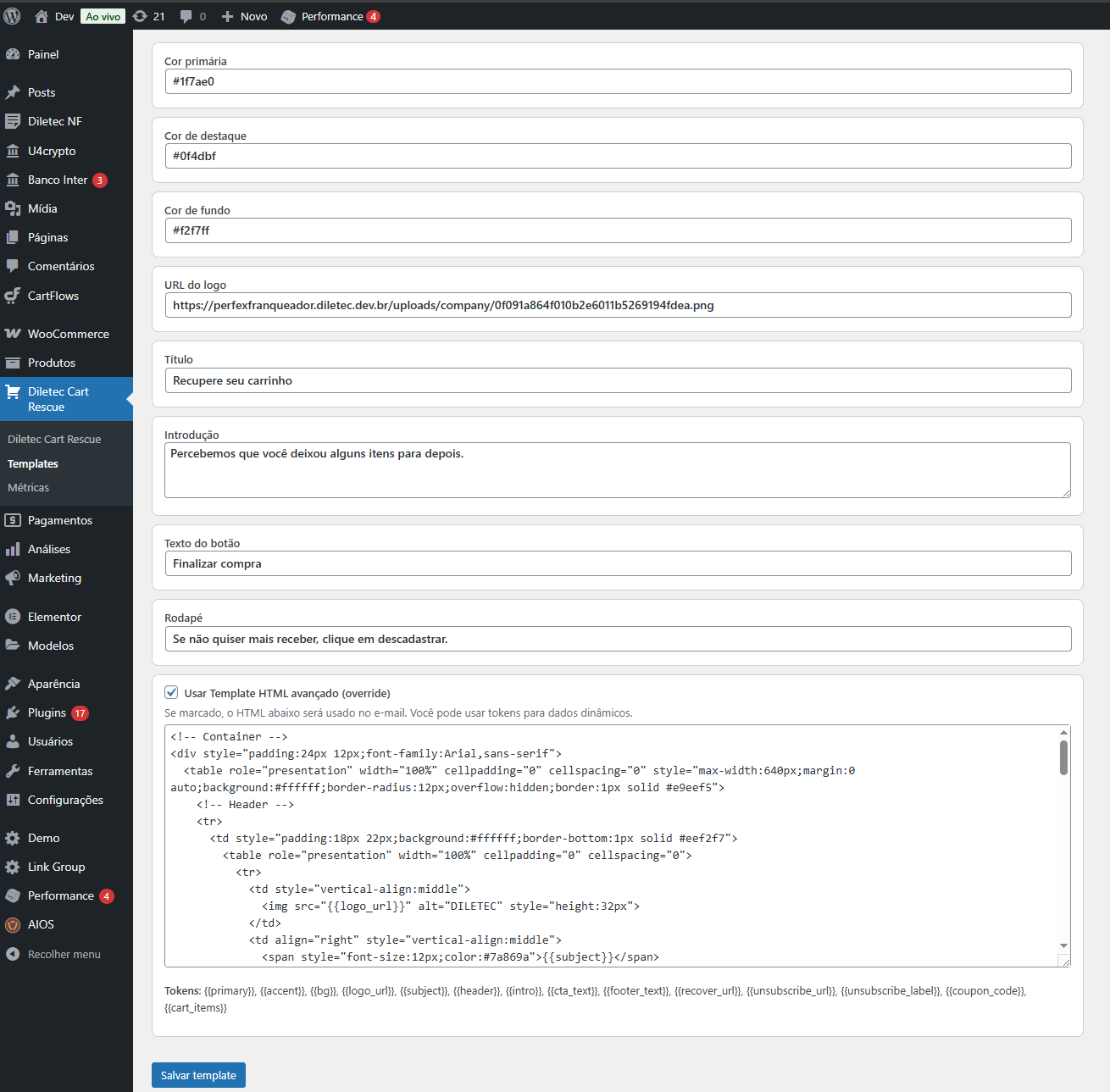Open Elementor via its sidebar icon
The width and height of the screenshot is (1110, 1092).
click(13, 617)
